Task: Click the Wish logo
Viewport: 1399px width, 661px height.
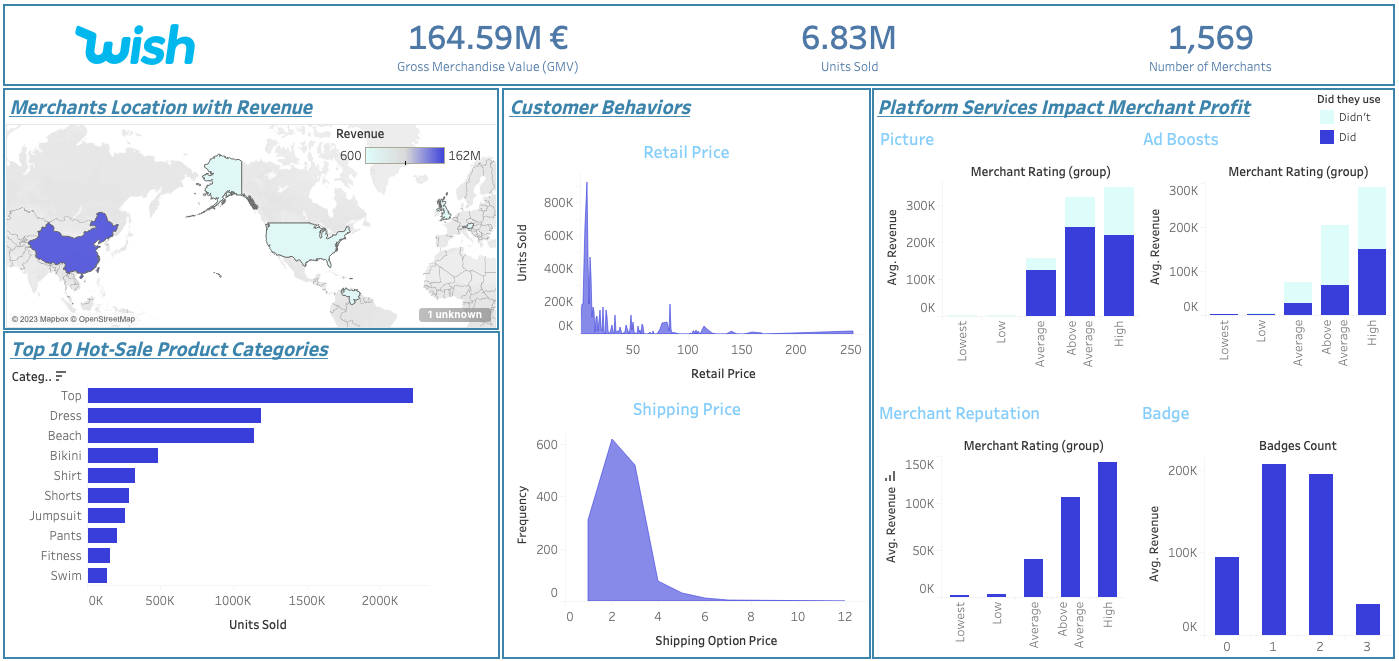Action: coord(133,43)
